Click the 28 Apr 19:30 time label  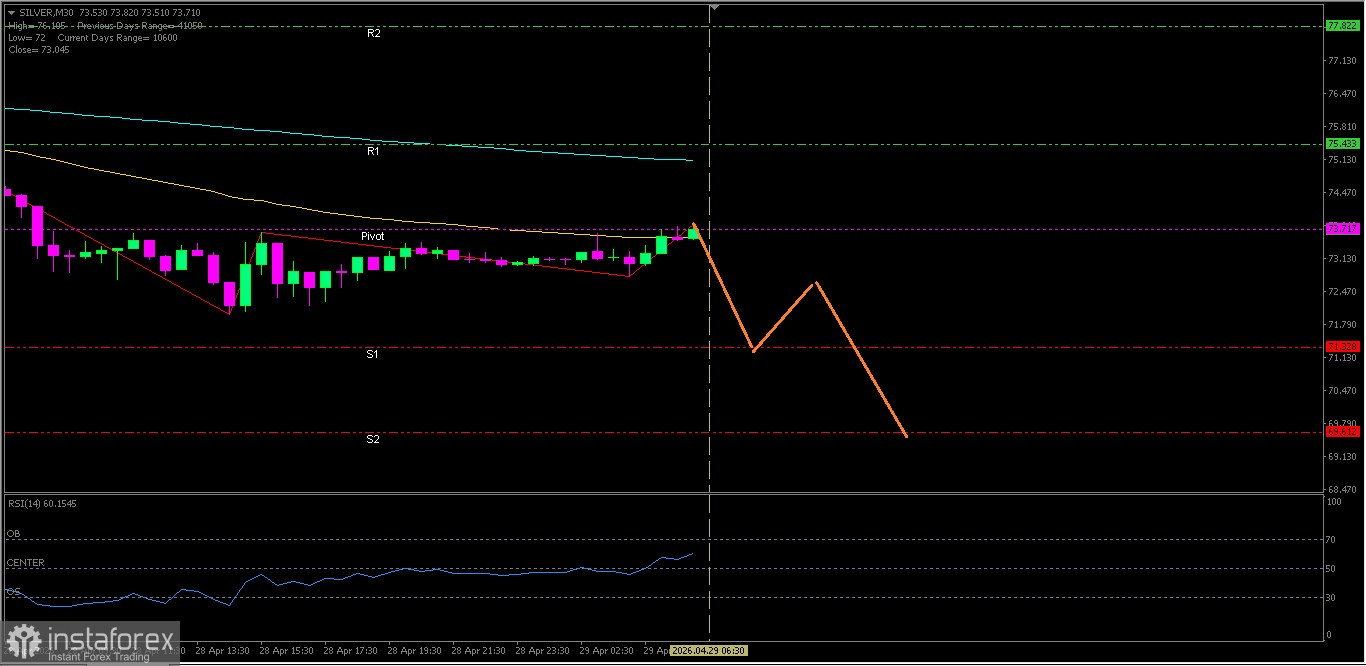pos(414,650)
